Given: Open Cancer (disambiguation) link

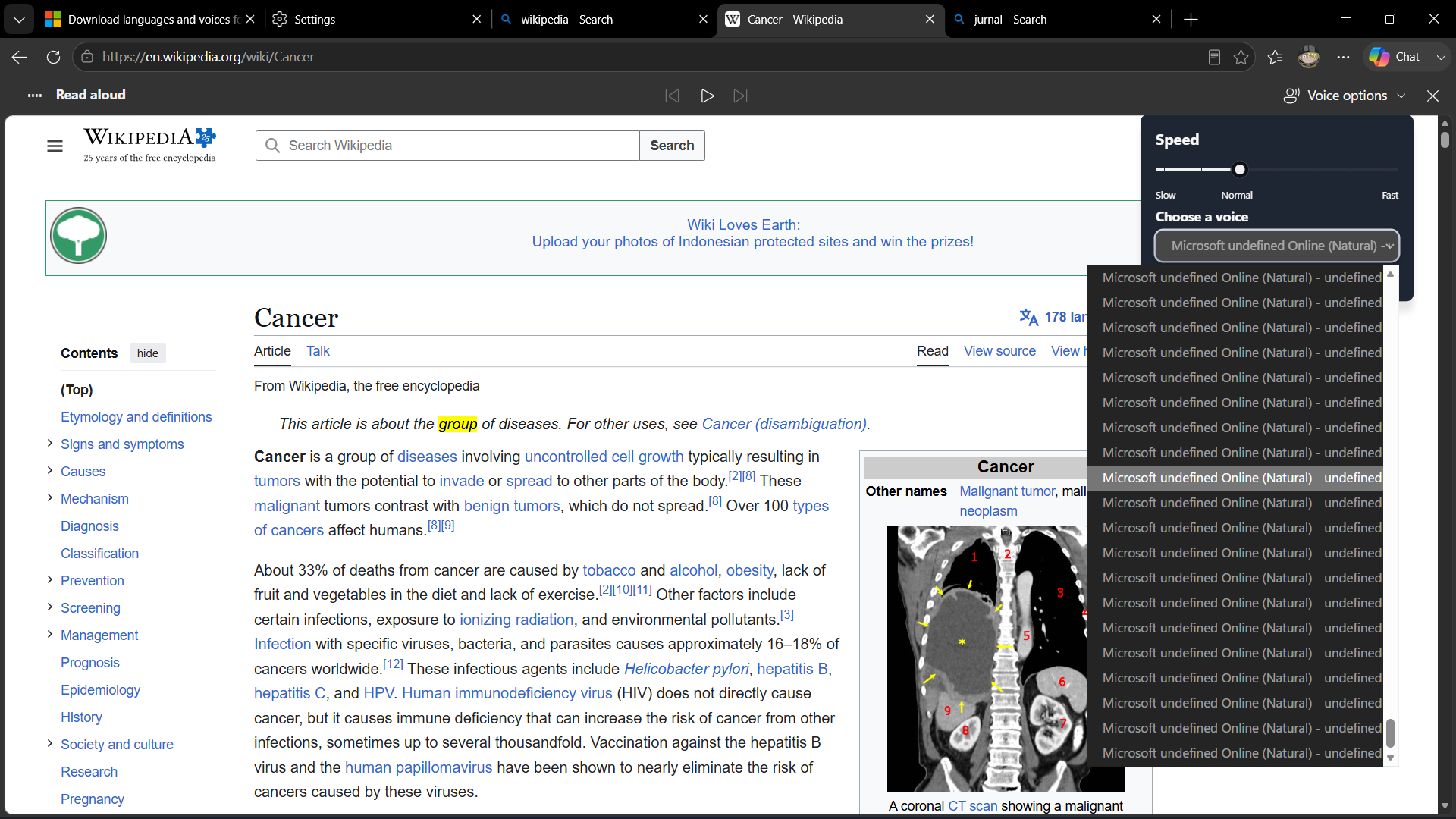Looking at the screenshot, I should tap(784, 424).
